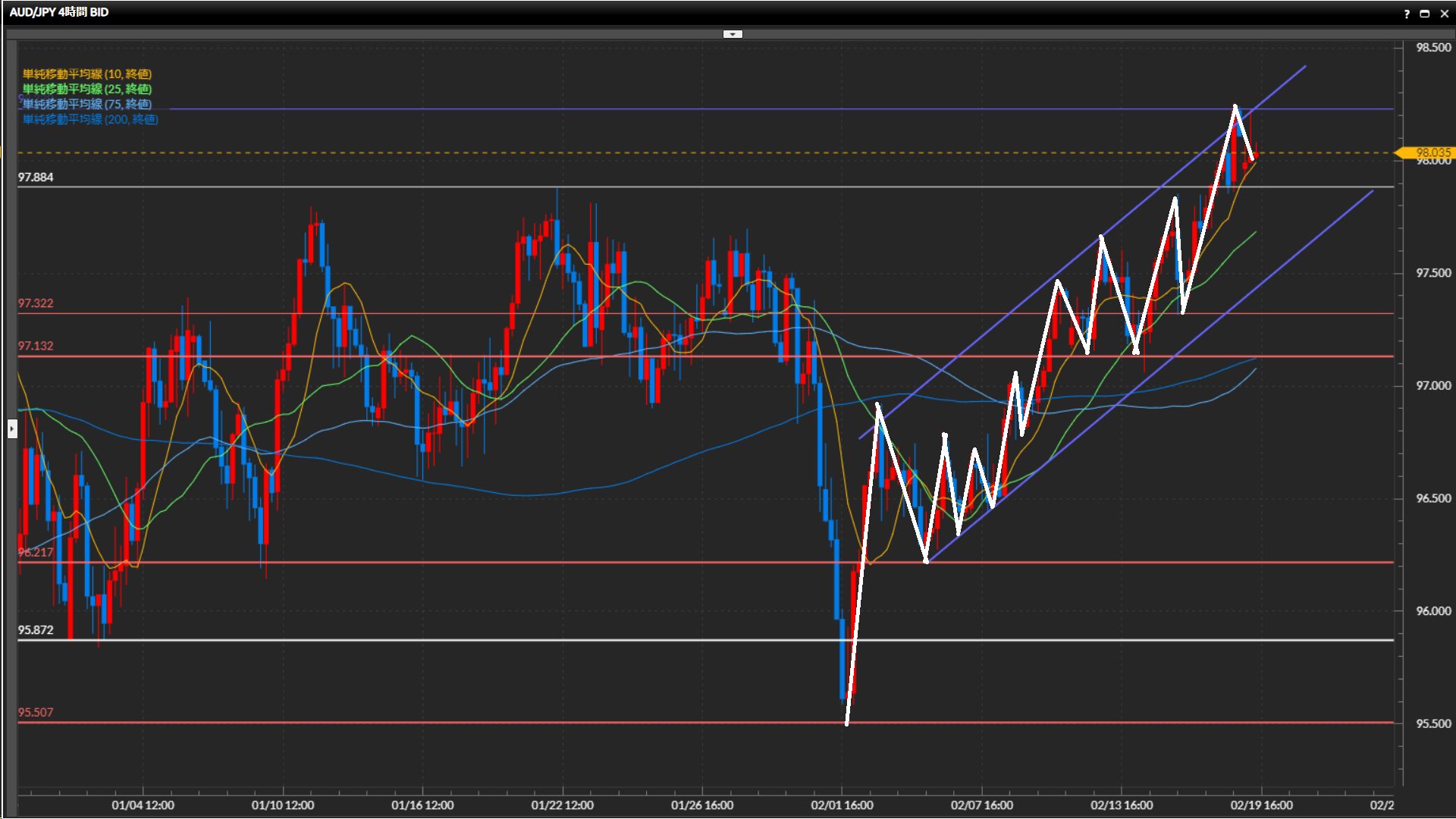Select the 75-period moving average legend label
The width and height of the screenshot is (1456, 819).
(x=87, y=104)
